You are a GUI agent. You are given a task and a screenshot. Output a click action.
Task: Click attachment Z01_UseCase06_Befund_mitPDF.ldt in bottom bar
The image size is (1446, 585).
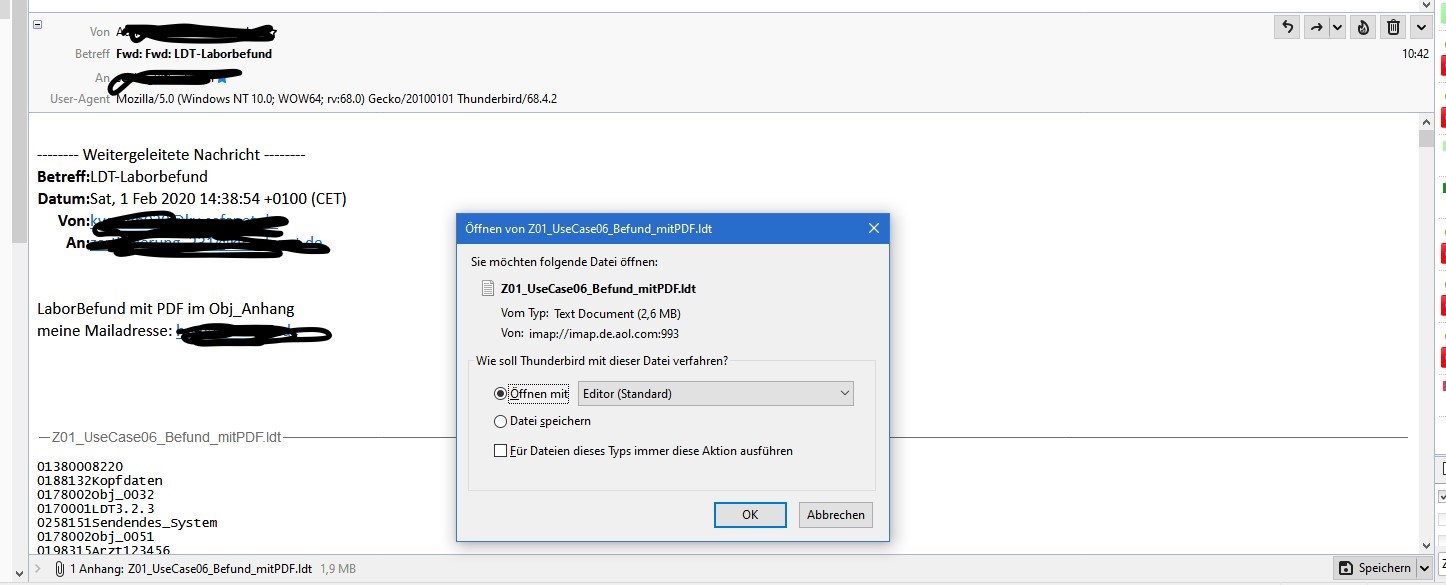tap(220, 569)
